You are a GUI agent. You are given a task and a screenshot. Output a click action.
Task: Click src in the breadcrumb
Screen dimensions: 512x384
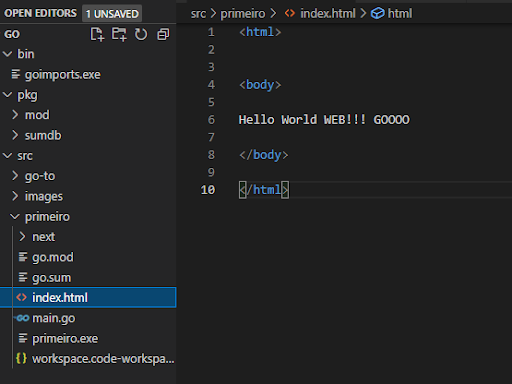click(198, 14)
